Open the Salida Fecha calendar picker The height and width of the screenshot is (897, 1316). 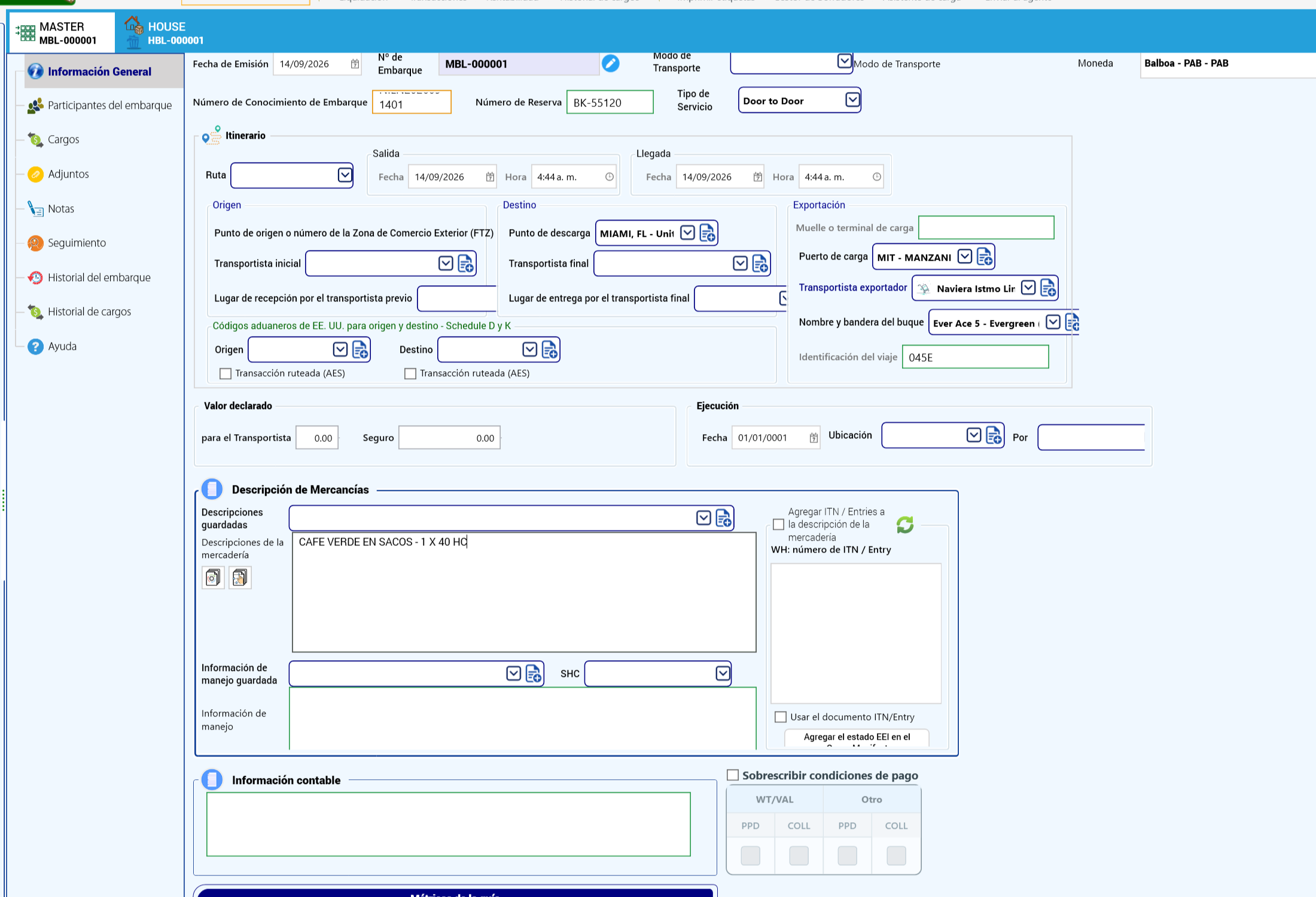coord(490,177)
